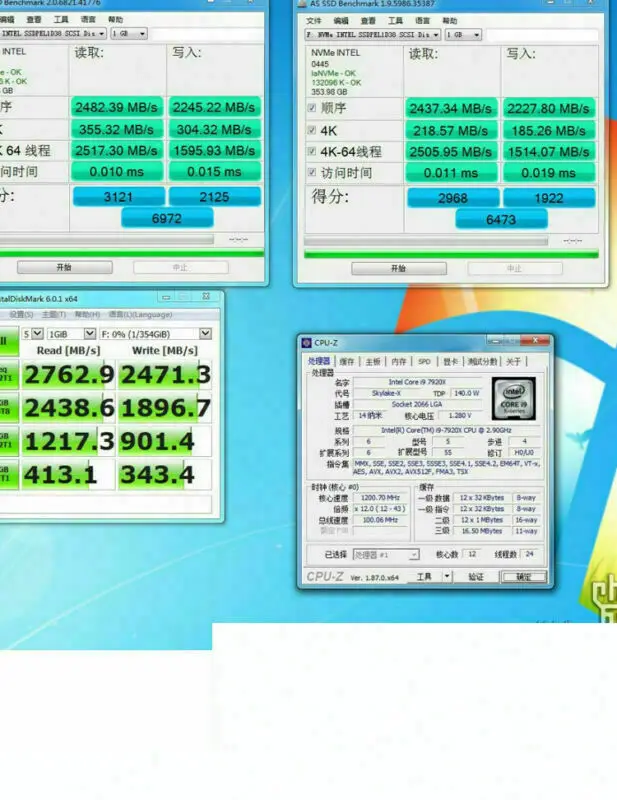This screenshot has width=617, height=800.
Task: Toggle the 访问时间 checkbox in AS SSD 1.9
Action: coord(312,172)
